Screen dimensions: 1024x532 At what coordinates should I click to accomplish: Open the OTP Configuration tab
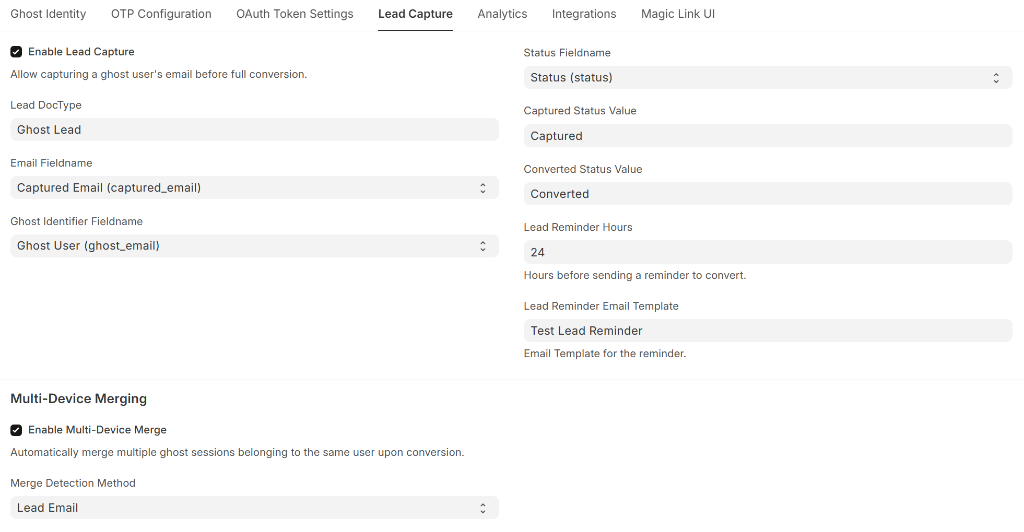pyautogui.click(x=161, y=14)
